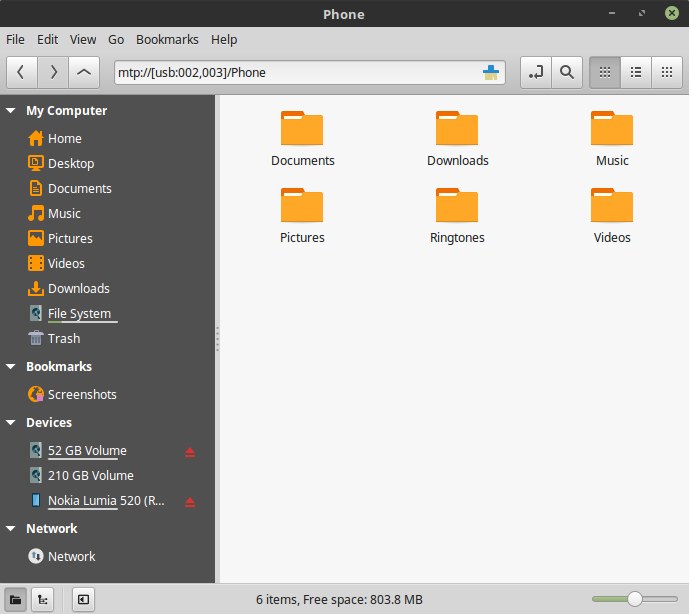Collapse the Network sidebar section
The height and width of the screenshot is (614, 689).
(11, 529)
